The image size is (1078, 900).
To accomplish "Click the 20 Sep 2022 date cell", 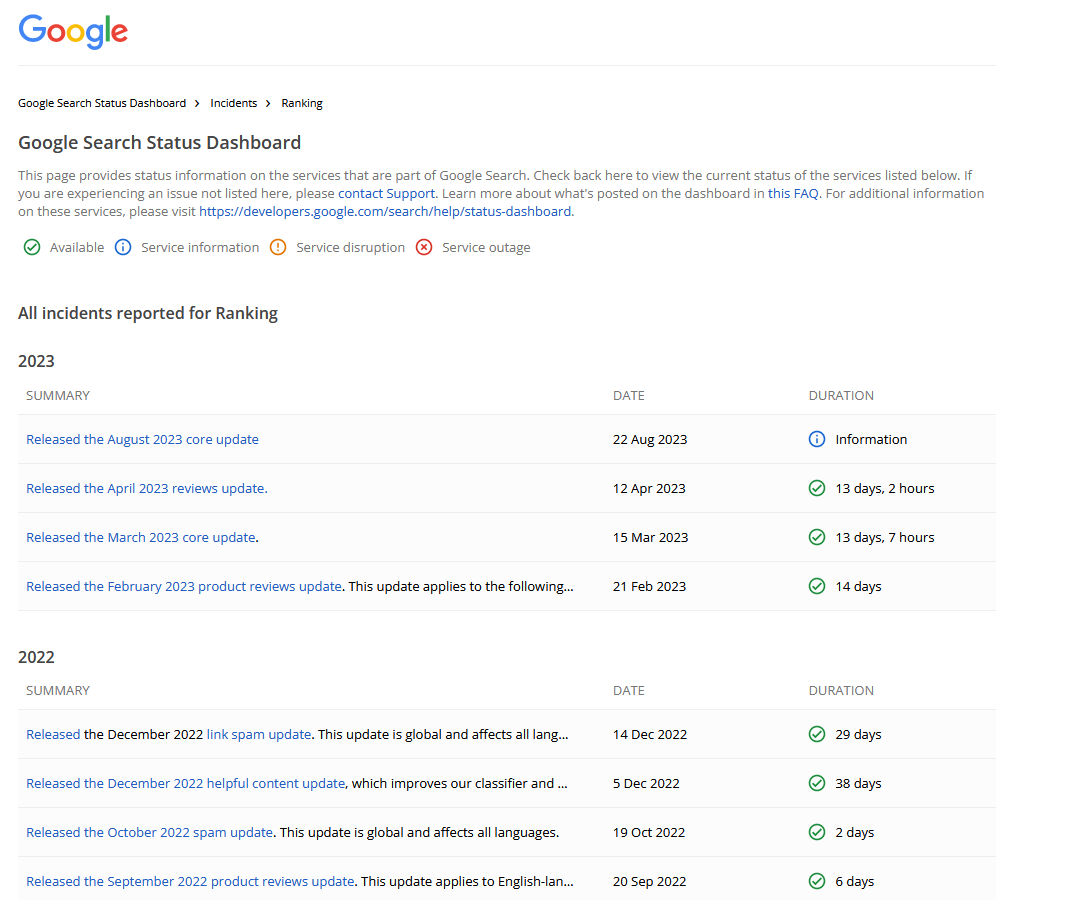I will coord(649,881).
